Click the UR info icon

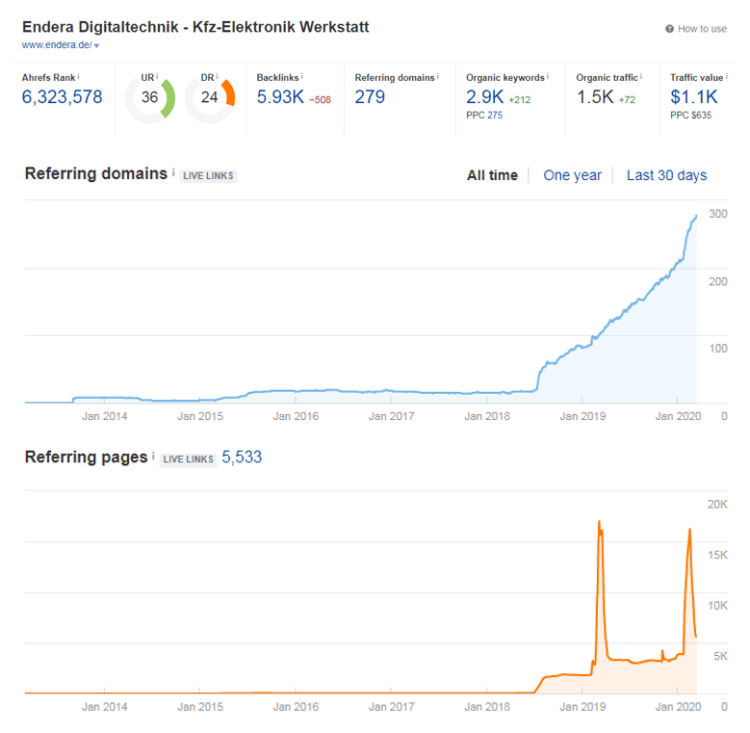click(x=157, y=76)
